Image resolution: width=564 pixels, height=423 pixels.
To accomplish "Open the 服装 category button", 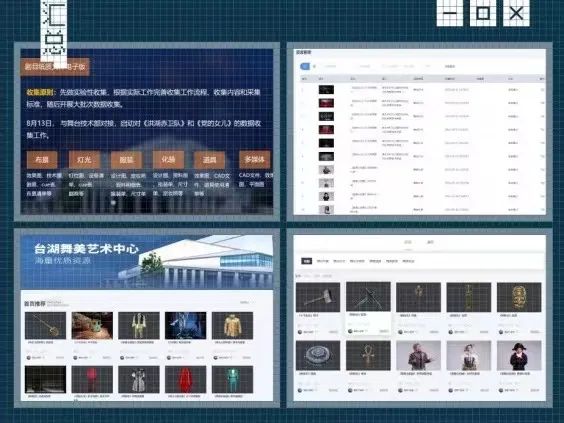I will (x=126, y=160).
